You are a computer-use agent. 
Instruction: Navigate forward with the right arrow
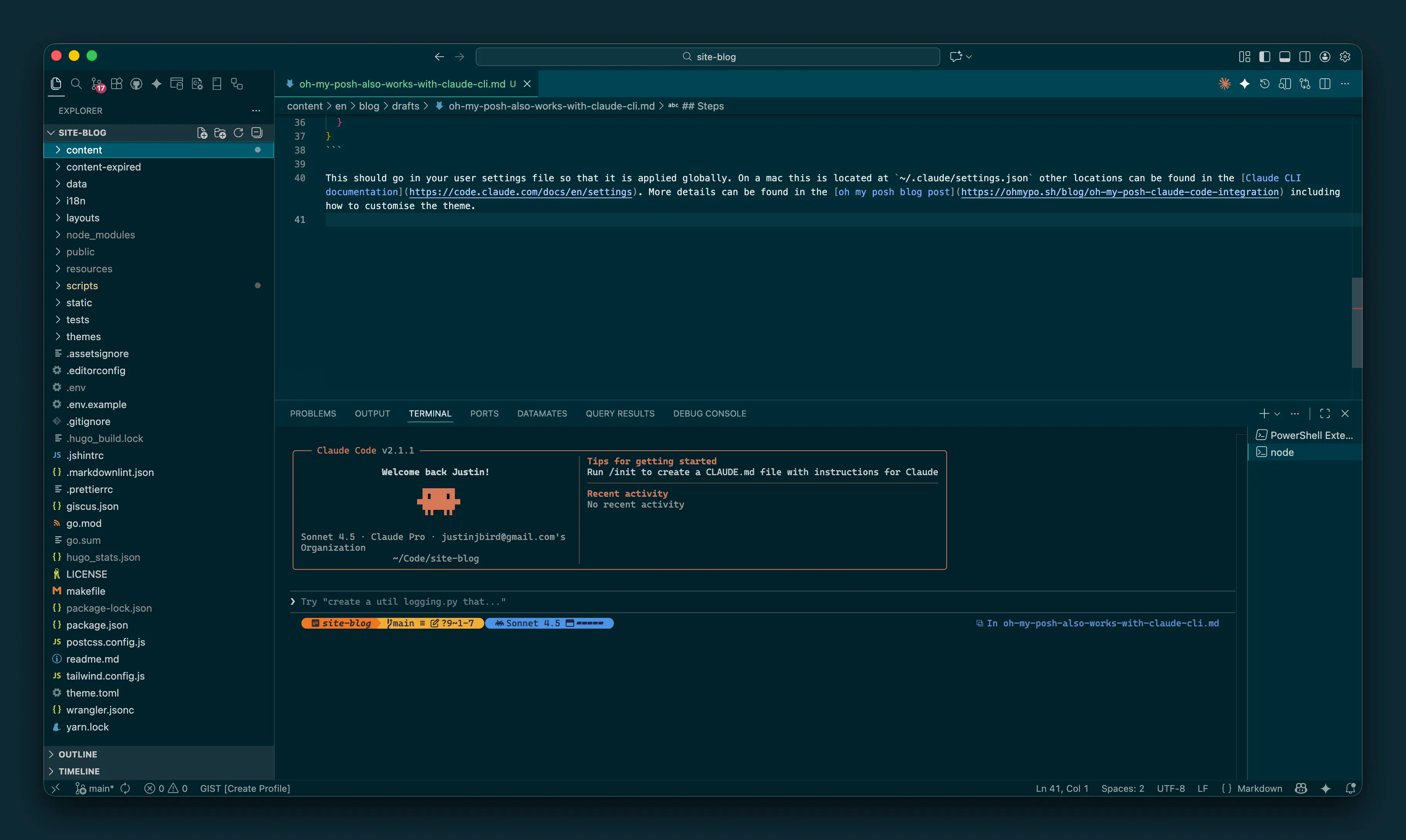click(x=459, y=57)
